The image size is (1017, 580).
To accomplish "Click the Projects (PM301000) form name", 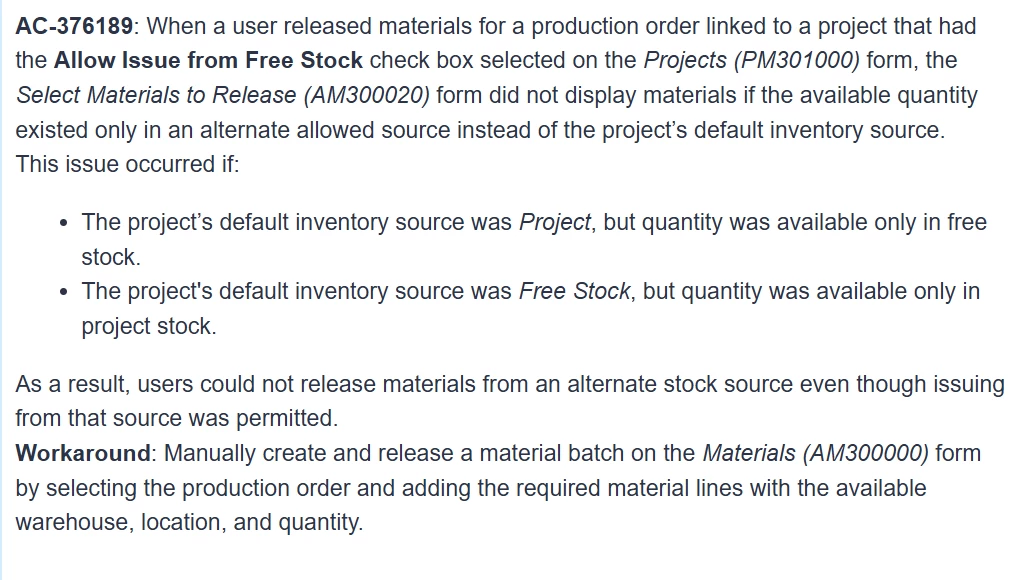I will coord(751,60).
